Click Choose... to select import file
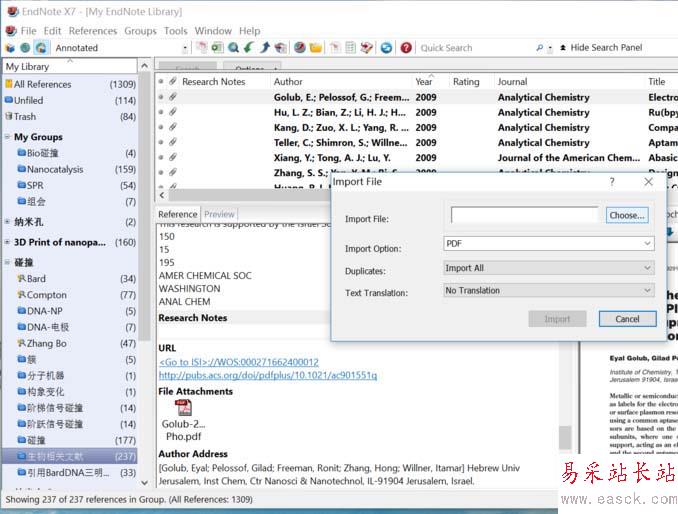Screen dimensions: 678x514 627,215
